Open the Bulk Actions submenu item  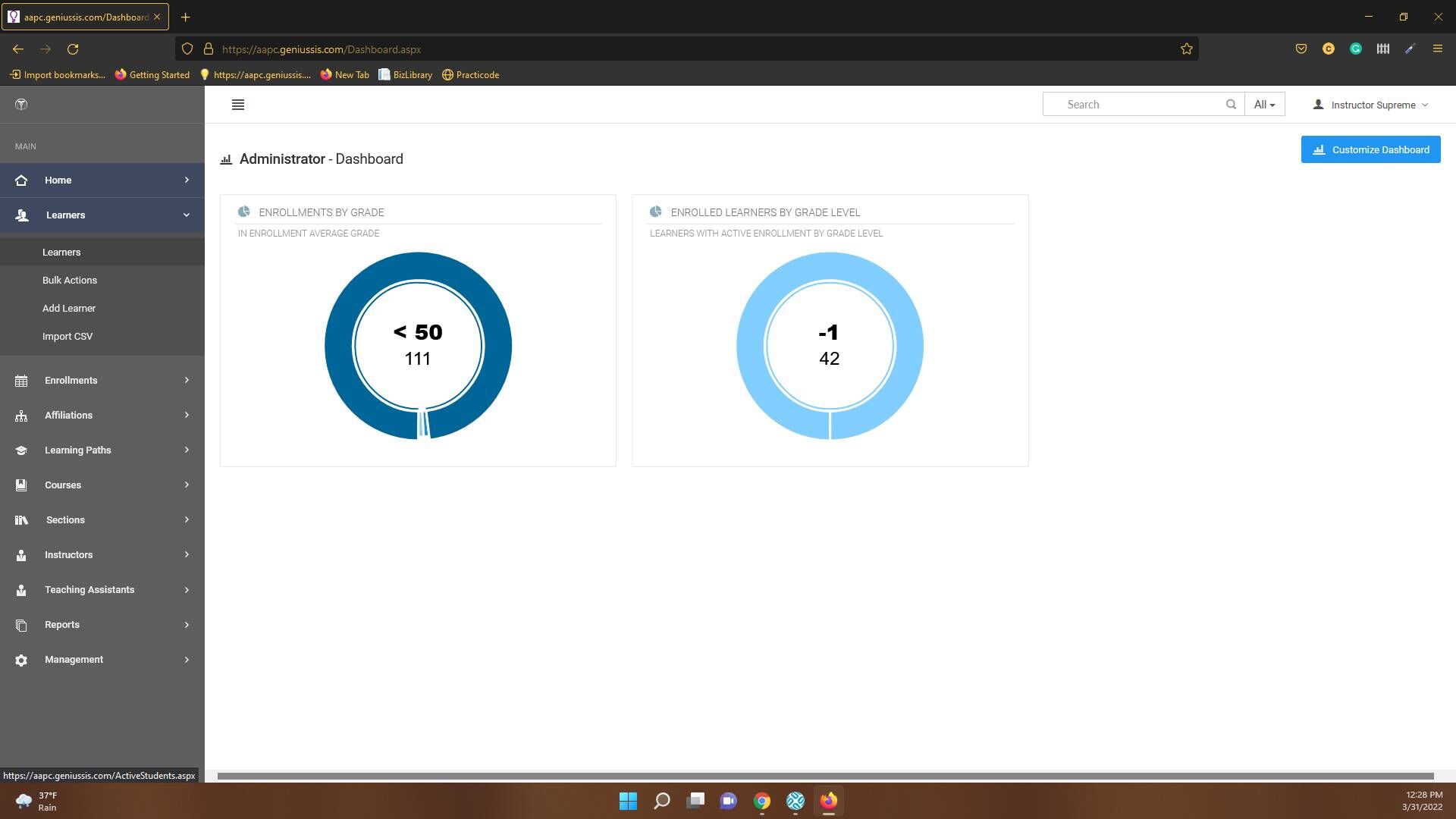(70, 281)
